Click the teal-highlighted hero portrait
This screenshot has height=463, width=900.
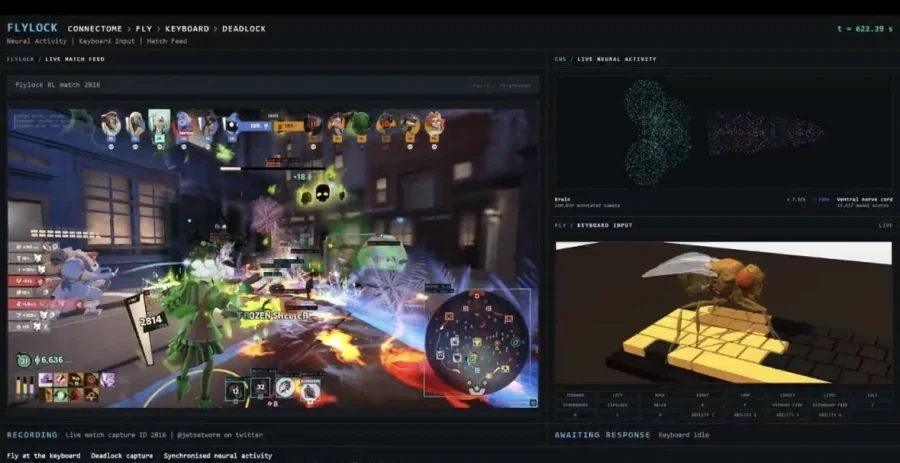coord(159,124)
